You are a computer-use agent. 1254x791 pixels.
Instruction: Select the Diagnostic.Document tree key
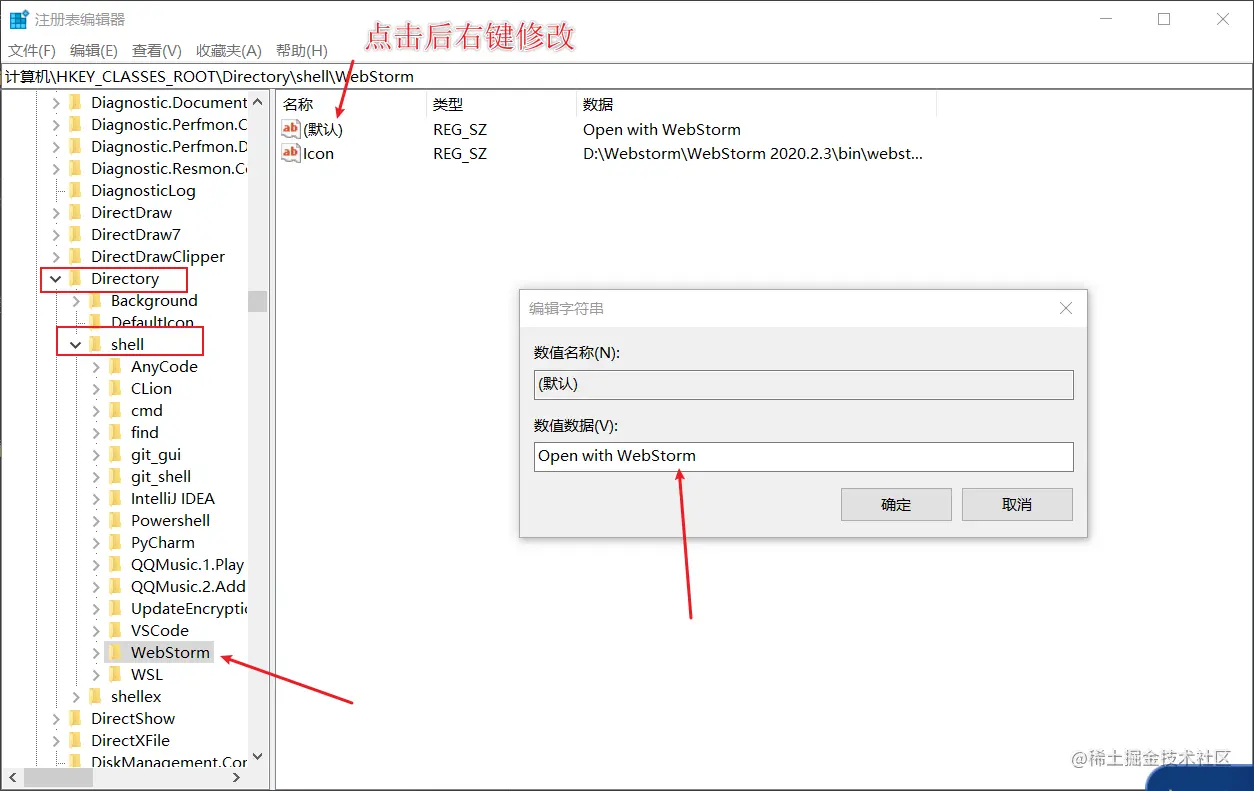coord(168,102)
